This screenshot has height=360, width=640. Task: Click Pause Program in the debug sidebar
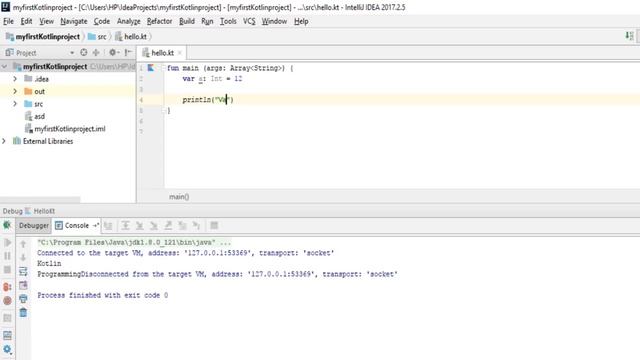click(x=7, y=256)
